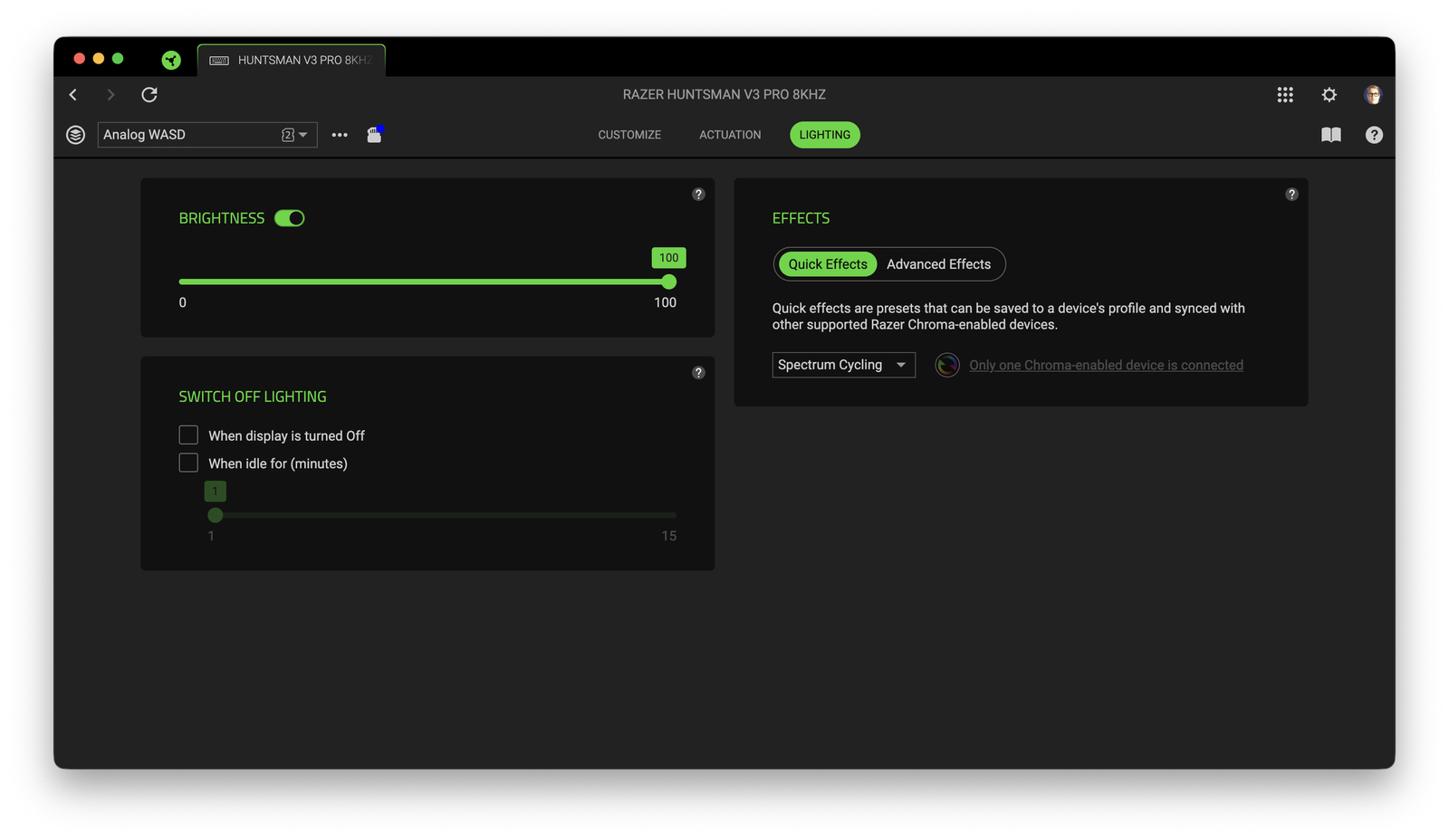Click the 'RAZER HUNTSMAN V3 PRO 8KHZ' title

click(x=724, y=94)
